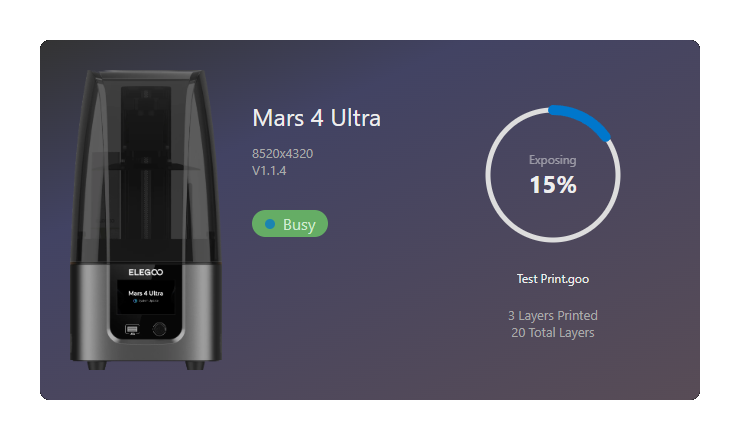Click the printer's transparent cover hood
Screen dimensions: 740x440
click(146, 166)
